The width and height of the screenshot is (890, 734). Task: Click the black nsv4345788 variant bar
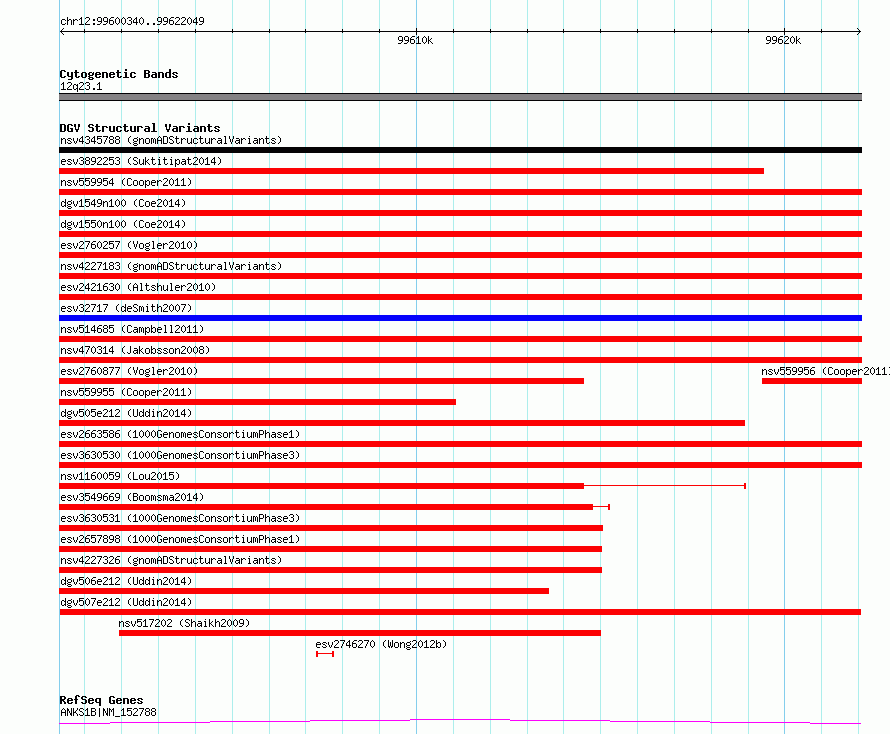[460, 150]
